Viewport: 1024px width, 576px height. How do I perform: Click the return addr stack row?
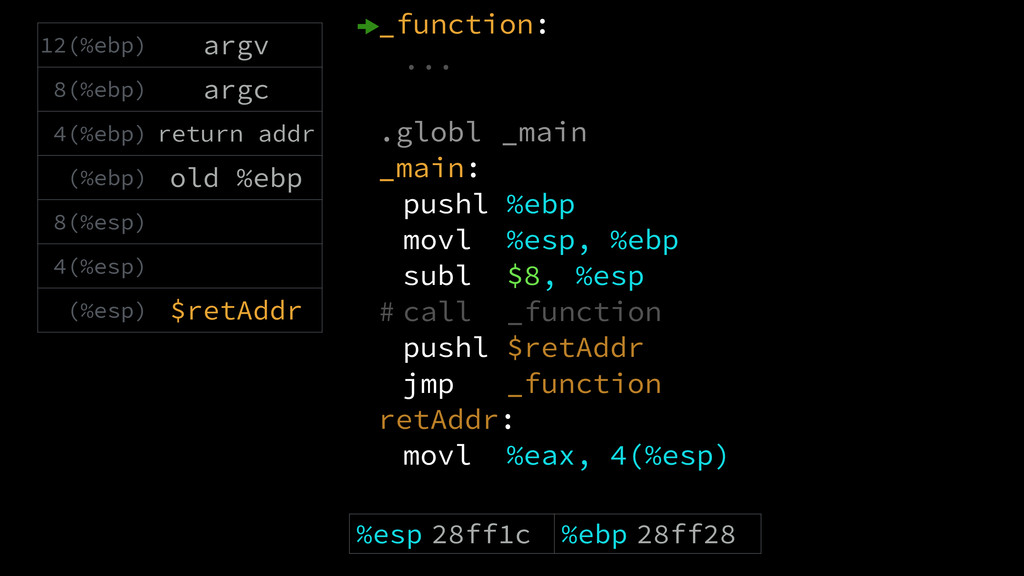(180, 134)
